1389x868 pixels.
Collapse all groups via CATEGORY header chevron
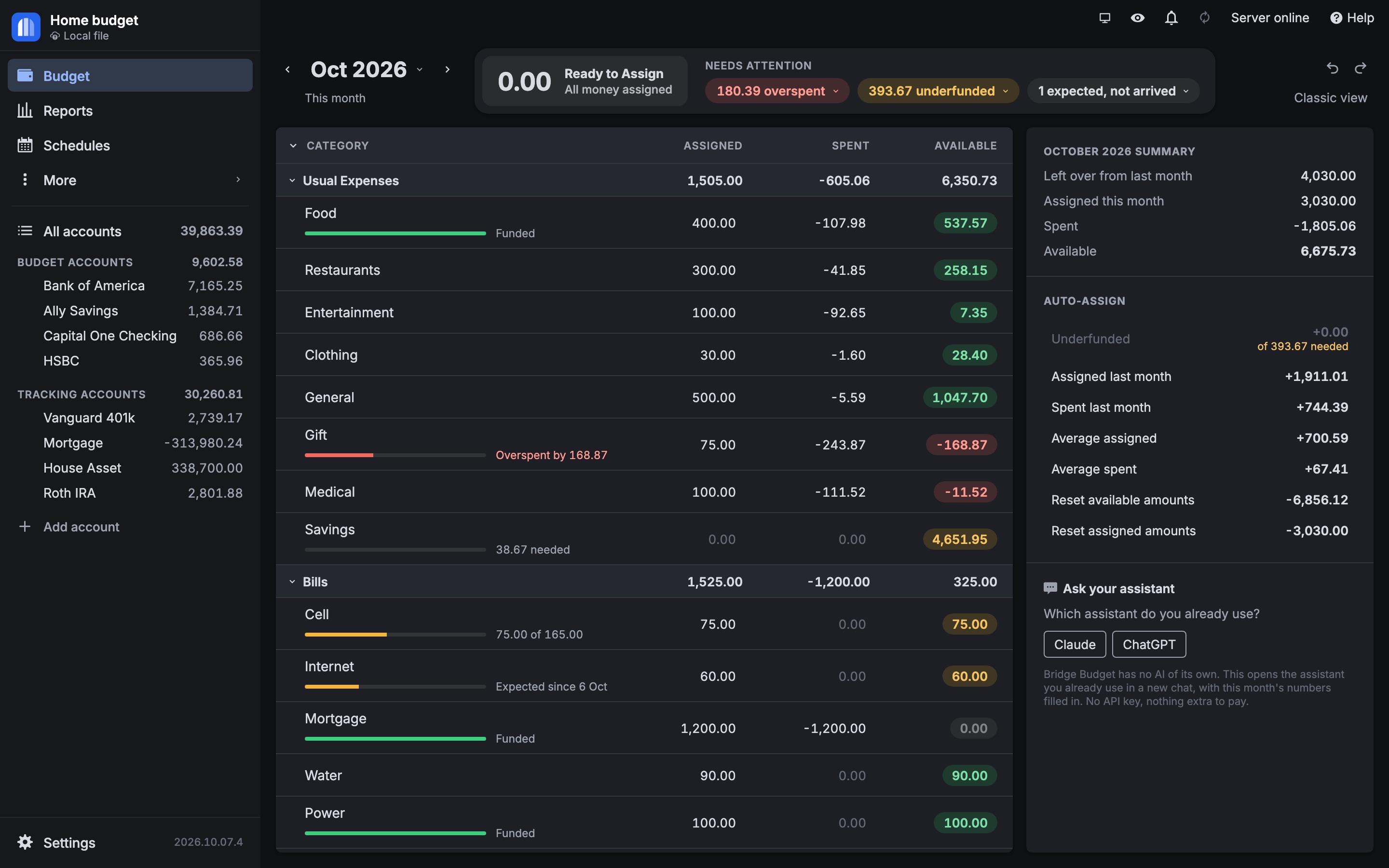pos(293,145)
